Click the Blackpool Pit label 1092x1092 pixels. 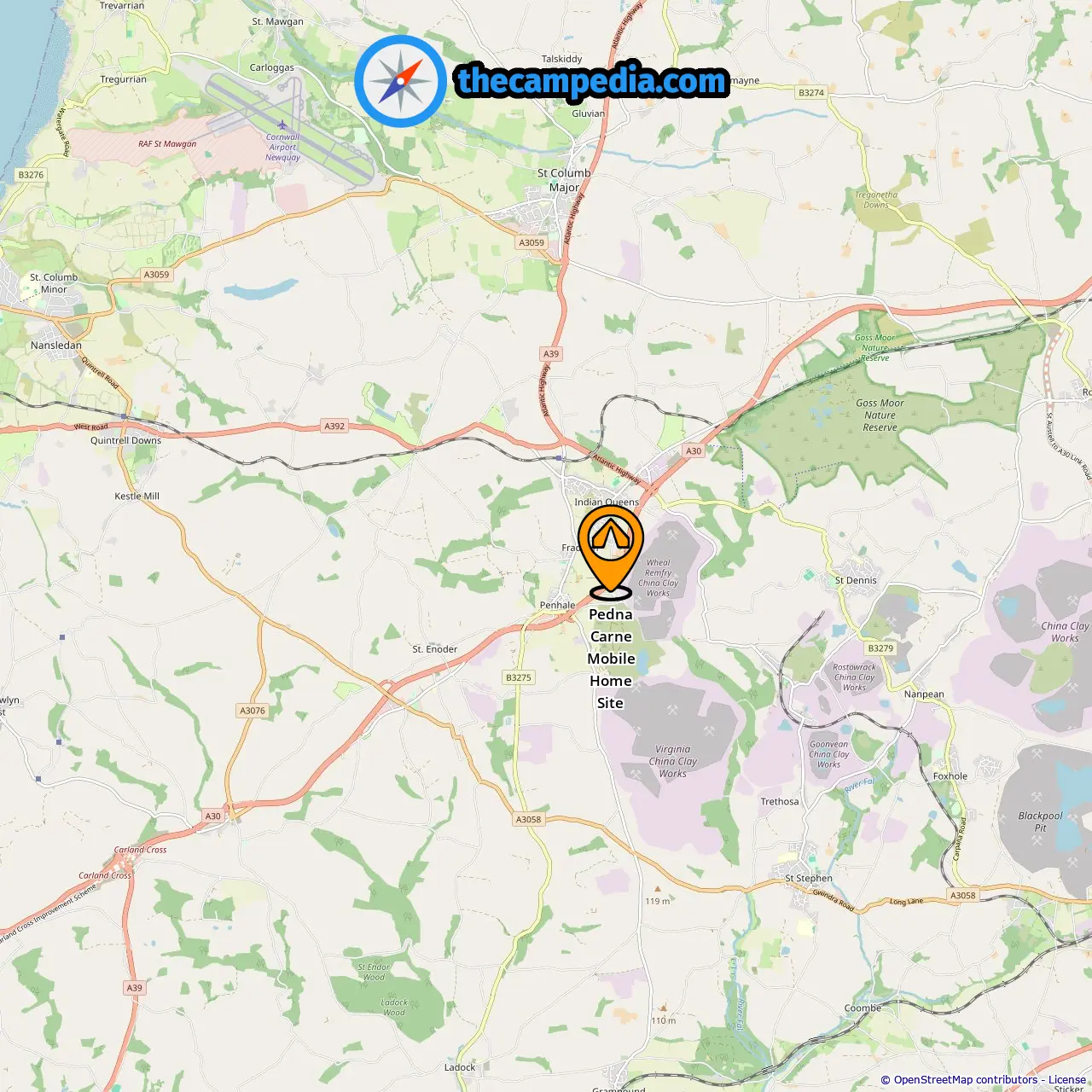(x=1040, y=822)
